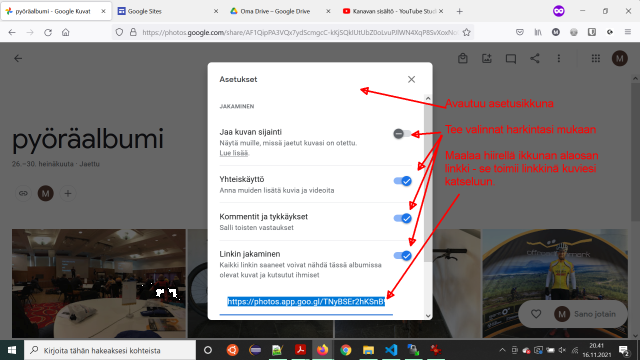640x360 pixels.
Task: Select the pyöräalbumi Google Kuvat tab
Action: tap(56, 11)
